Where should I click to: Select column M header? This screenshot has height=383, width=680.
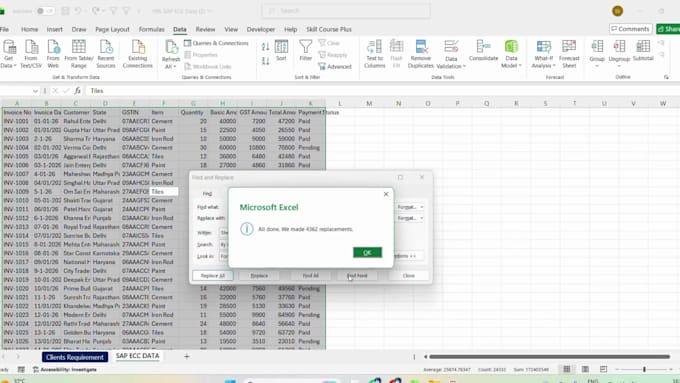[x=369, y=103]
